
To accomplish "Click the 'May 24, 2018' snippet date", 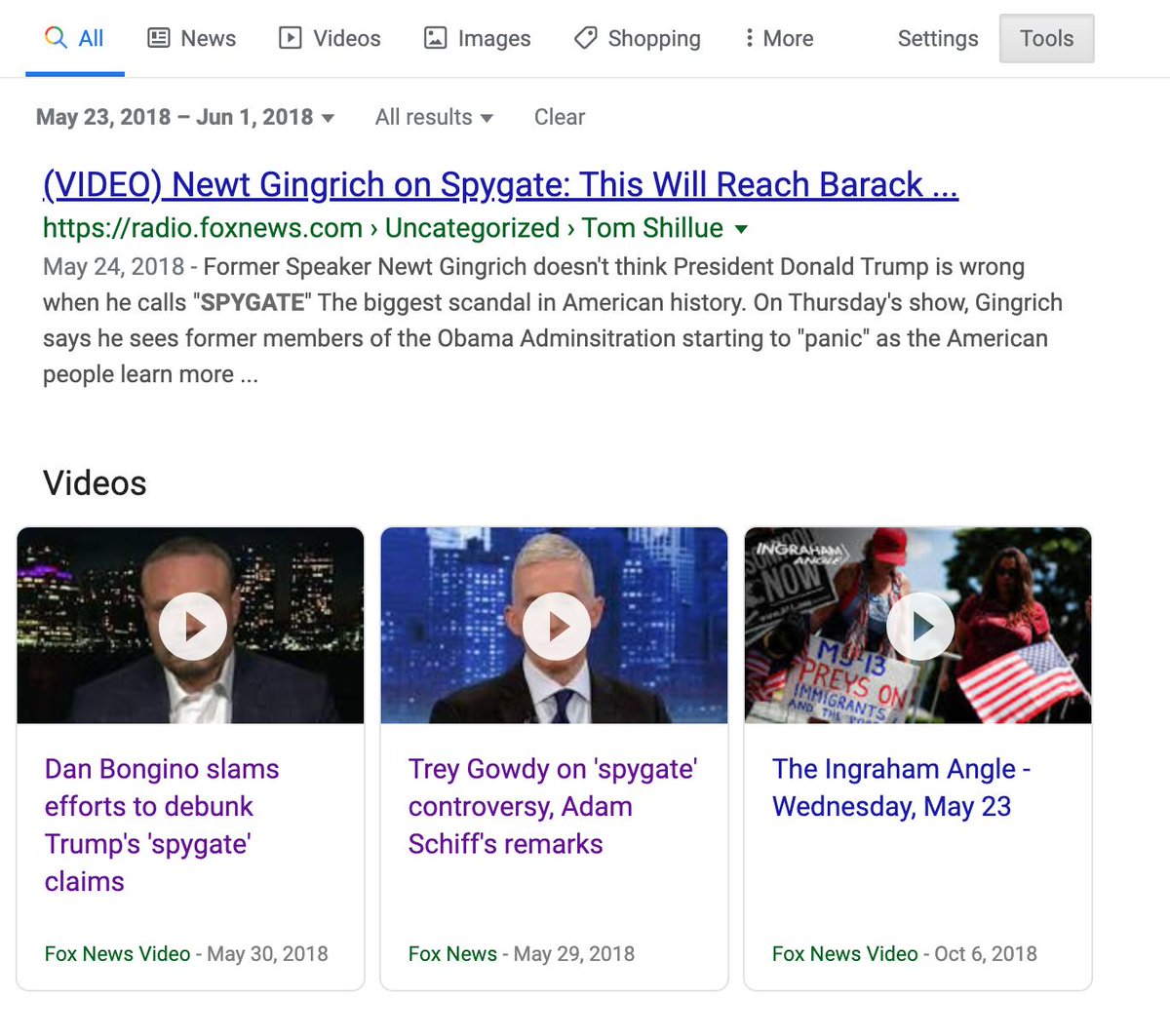I will tap(114, 267).
